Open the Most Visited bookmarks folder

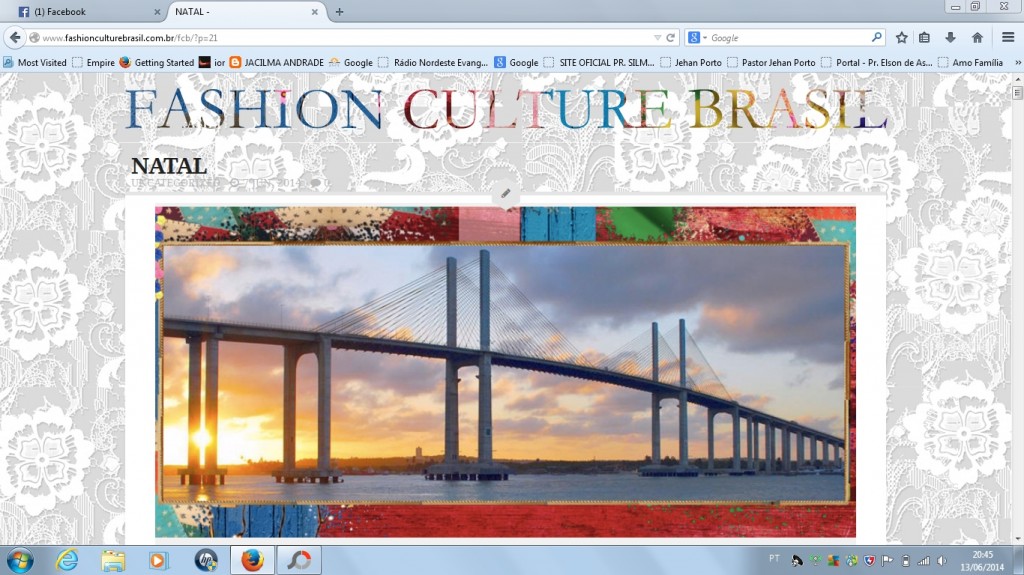tap(36, 62)
